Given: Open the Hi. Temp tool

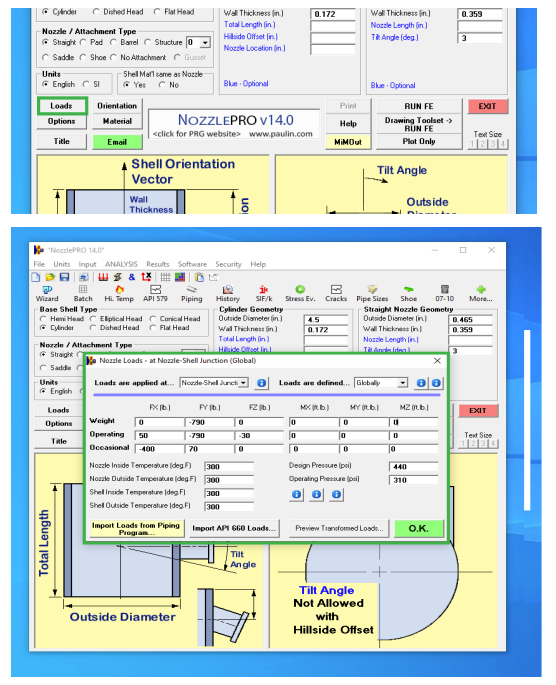Looking at the screenshot, I should (x=119, y=294).
